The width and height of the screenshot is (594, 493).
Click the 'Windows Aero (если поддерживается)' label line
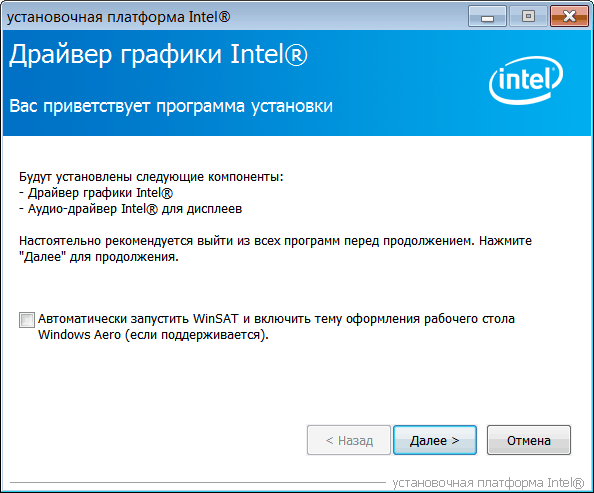tap(153, 335)
